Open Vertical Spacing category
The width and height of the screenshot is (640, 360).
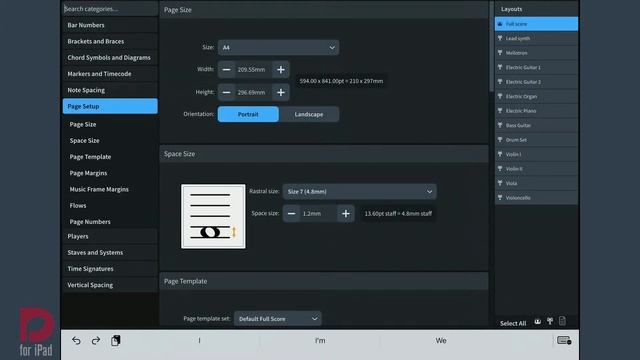[110, 285]
